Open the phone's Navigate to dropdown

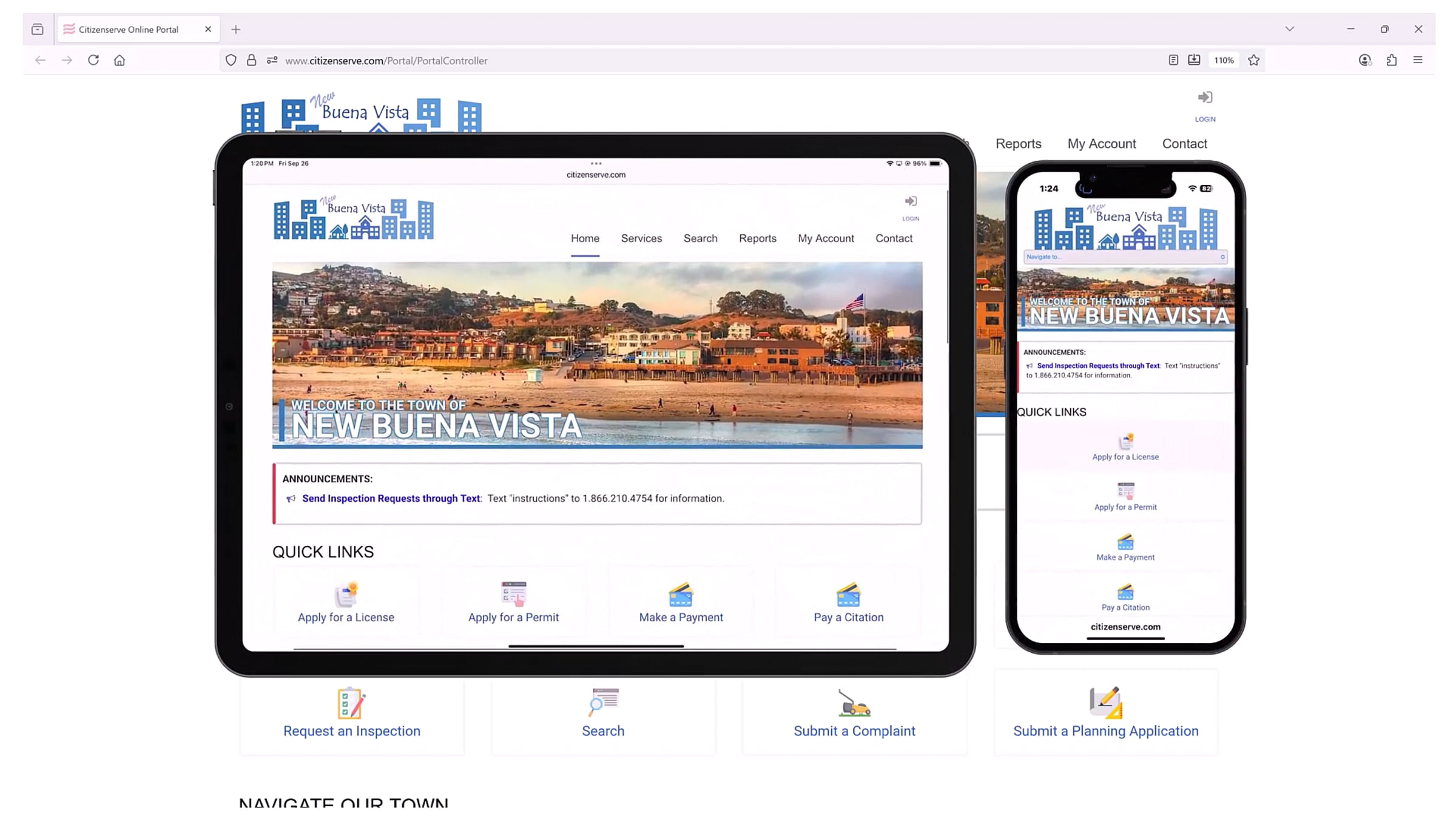coord(1125,257)
